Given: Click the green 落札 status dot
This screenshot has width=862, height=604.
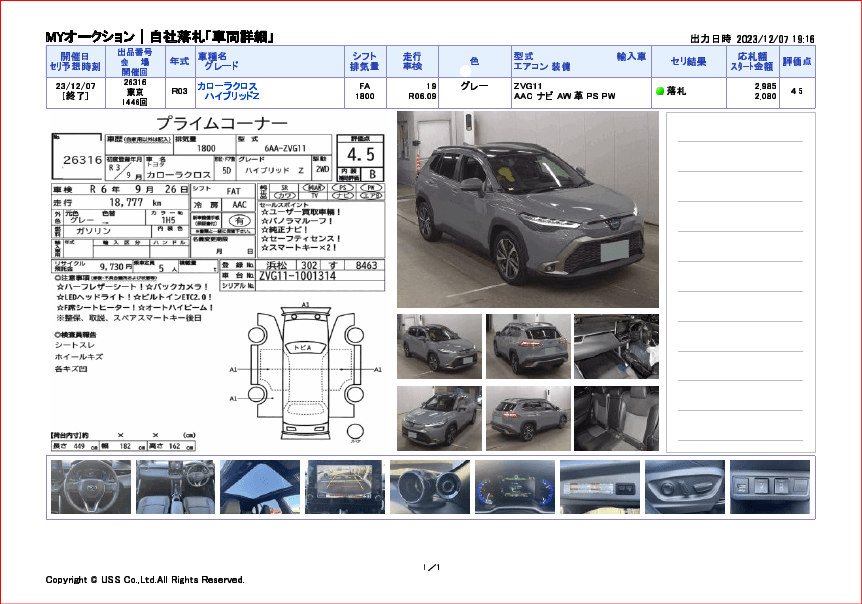Looking at the screenshot, I should pyautogui.click(x=660, y=91).
